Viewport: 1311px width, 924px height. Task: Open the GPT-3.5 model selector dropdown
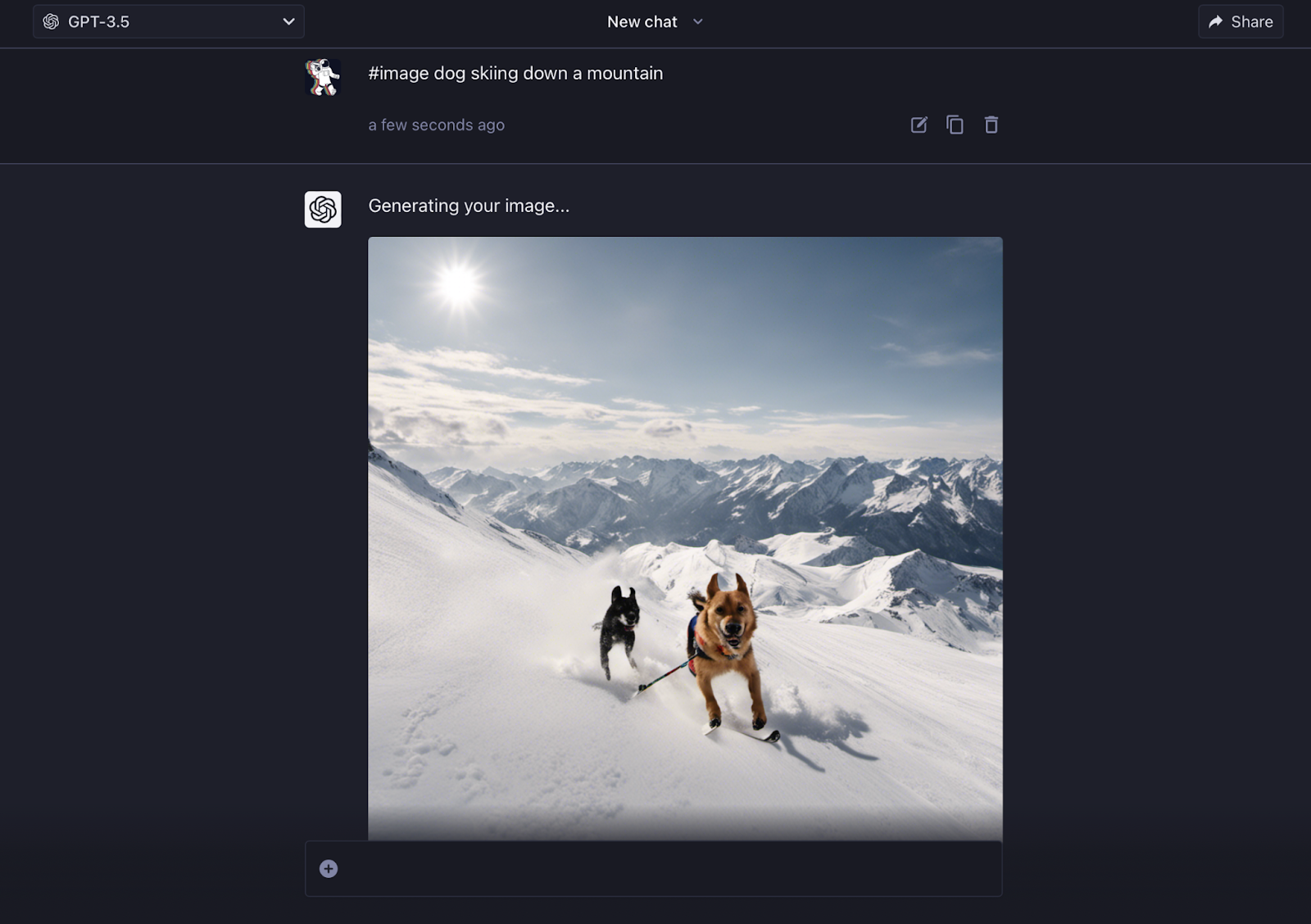point(169,21)
